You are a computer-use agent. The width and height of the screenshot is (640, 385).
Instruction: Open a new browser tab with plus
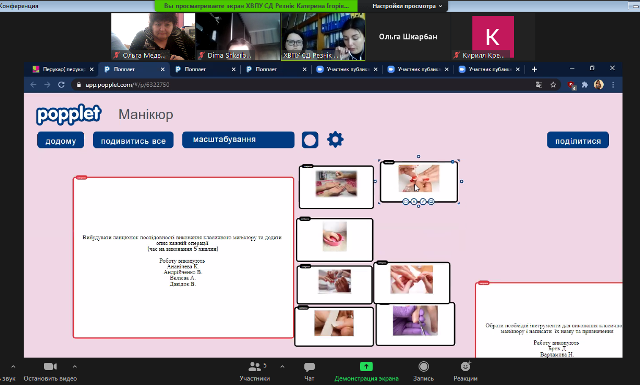coord(534,69)
